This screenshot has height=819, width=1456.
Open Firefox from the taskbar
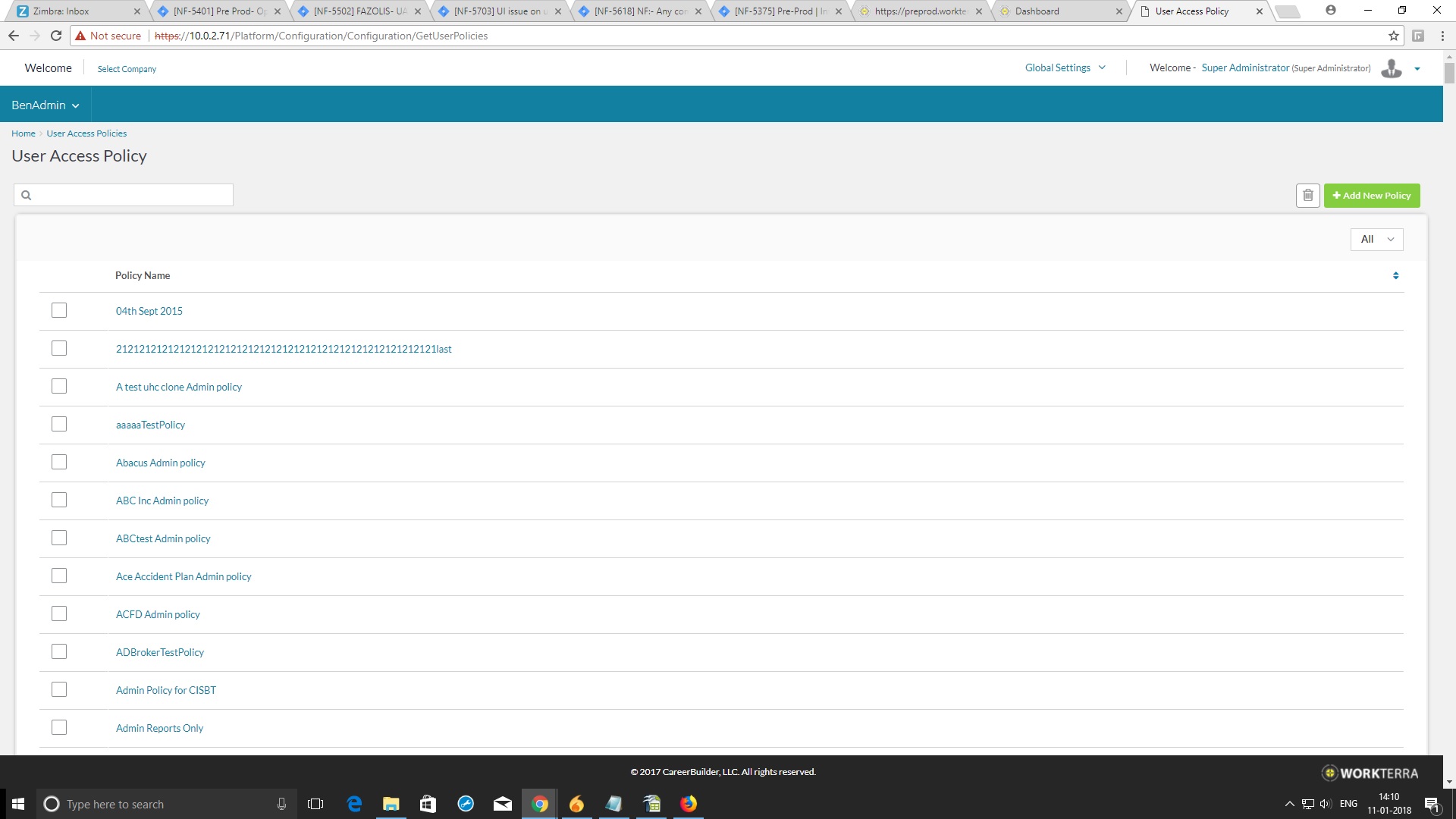tap(688, 804)
